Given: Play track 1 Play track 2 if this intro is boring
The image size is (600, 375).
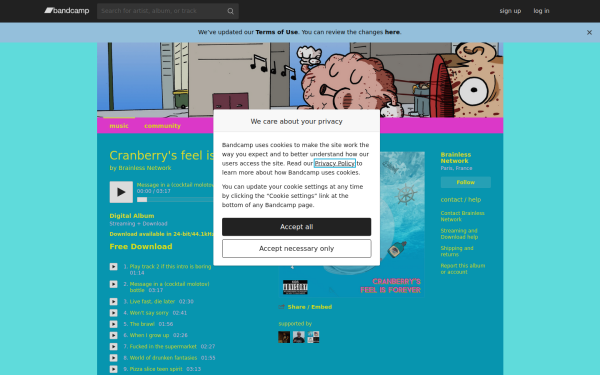Looking at the screenshot, I should [114, 267].
